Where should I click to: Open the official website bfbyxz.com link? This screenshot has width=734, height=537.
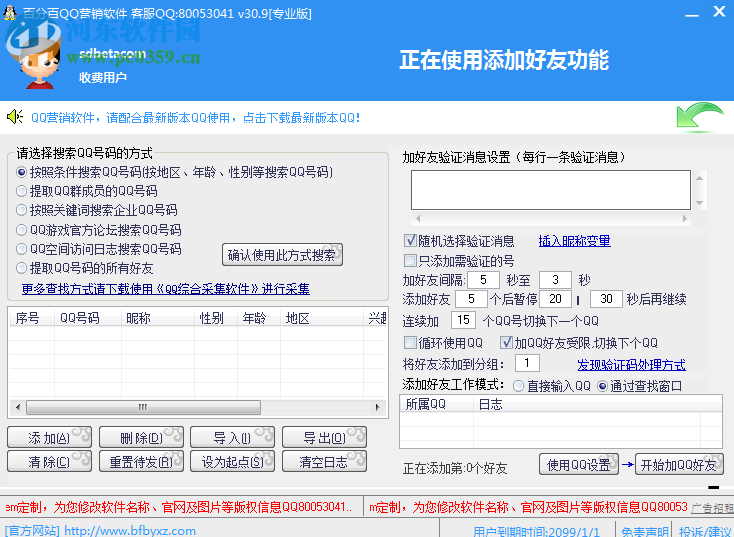130,530
